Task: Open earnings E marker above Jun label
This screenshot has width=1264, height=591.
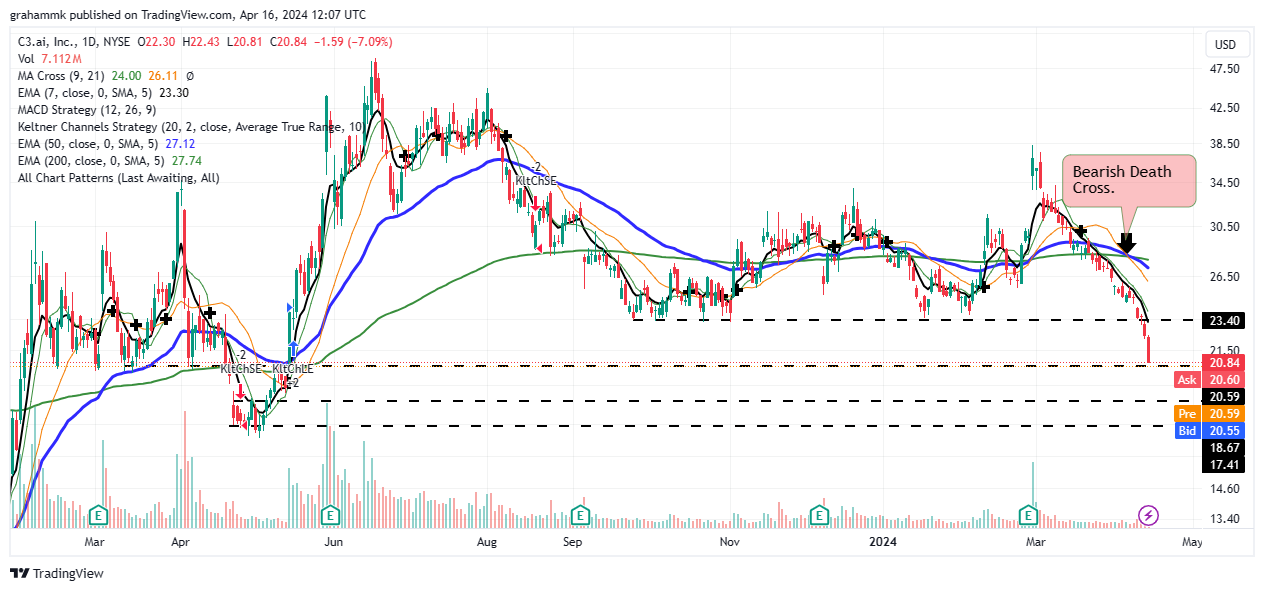Action: click(330, 515)
